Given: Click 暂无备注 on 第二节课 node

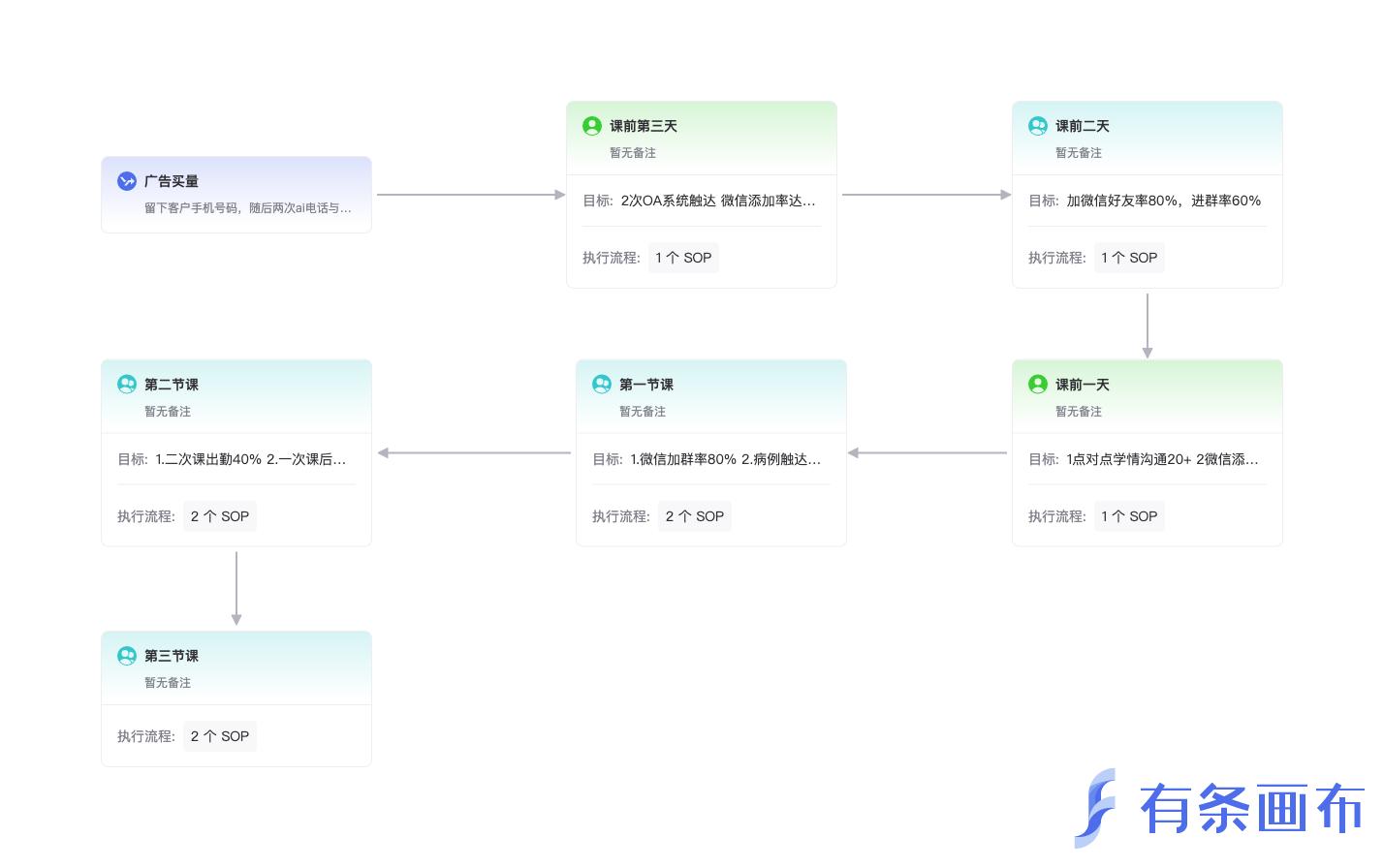Looking at the screenshot, I should (x=168, y=411).
